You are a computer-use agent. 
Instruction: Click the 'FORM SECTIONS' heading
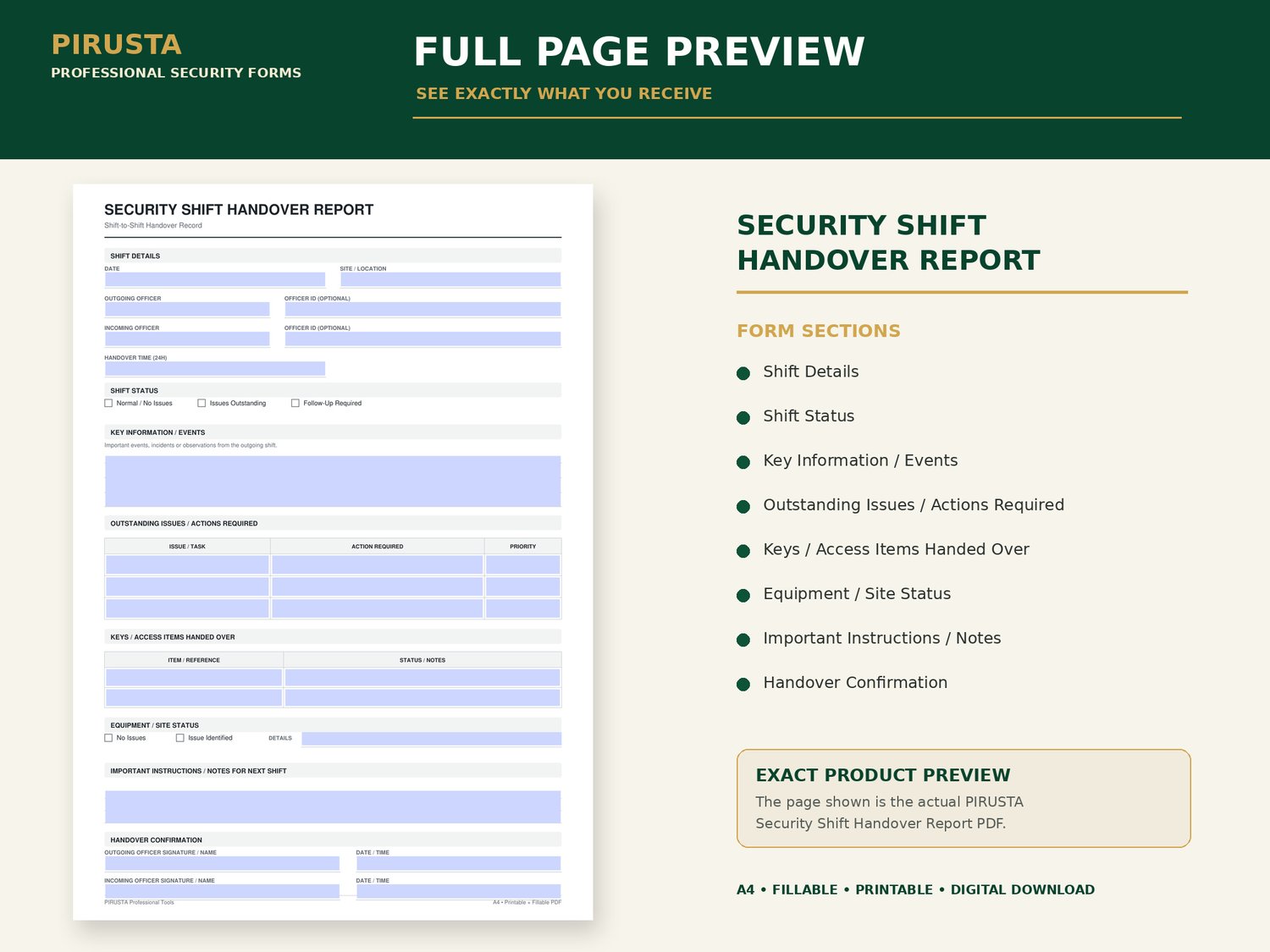click(x=819, y=331)
